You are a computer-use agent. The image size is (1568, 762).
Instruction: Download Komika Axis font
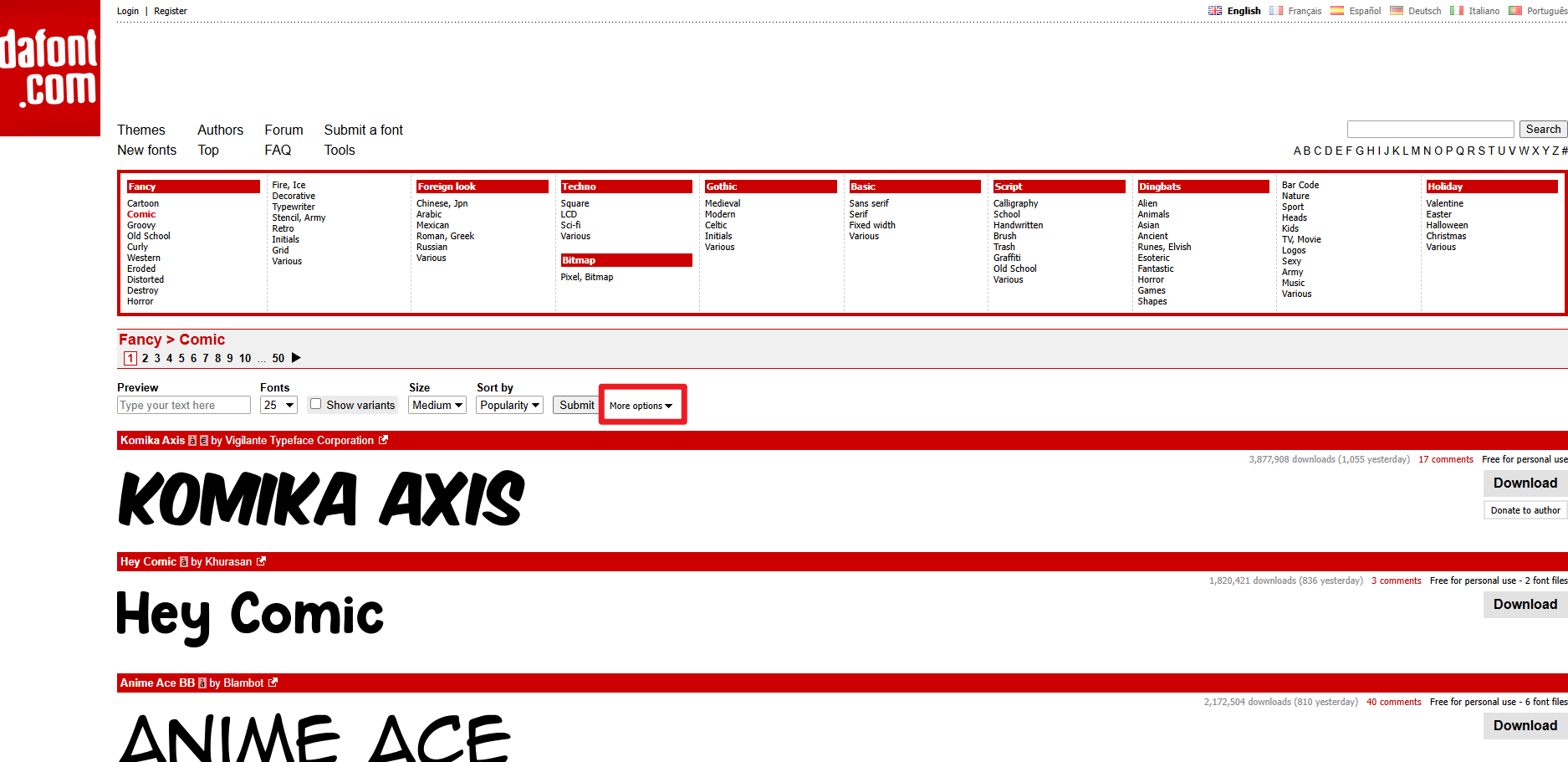[1525, 483]
